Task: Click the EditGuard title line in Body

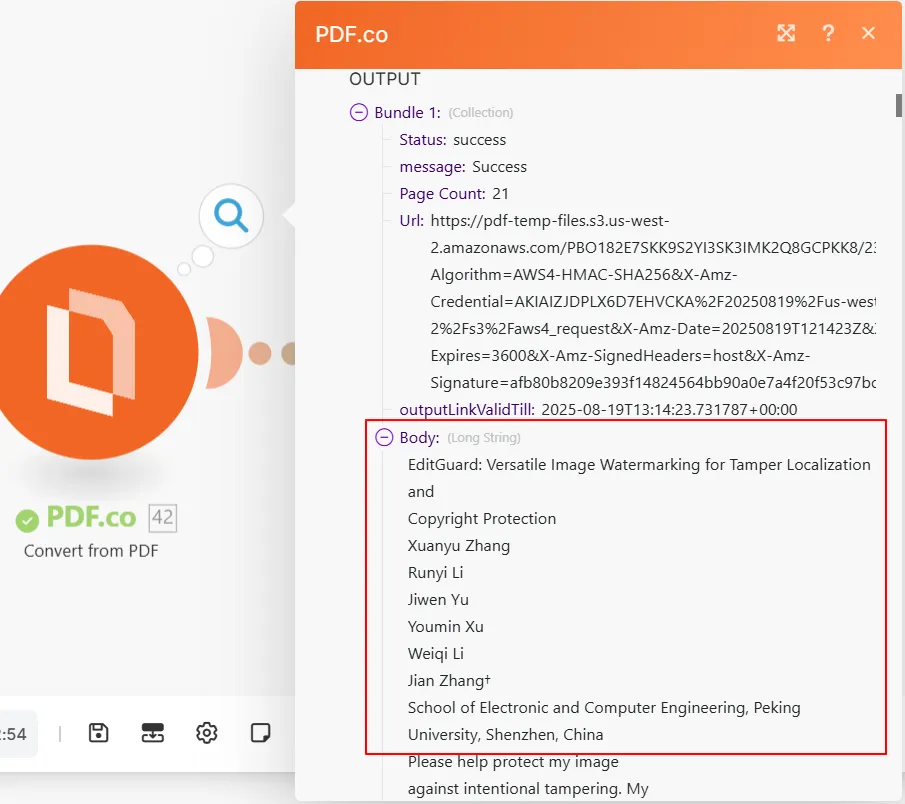Action: pos(639,465)
